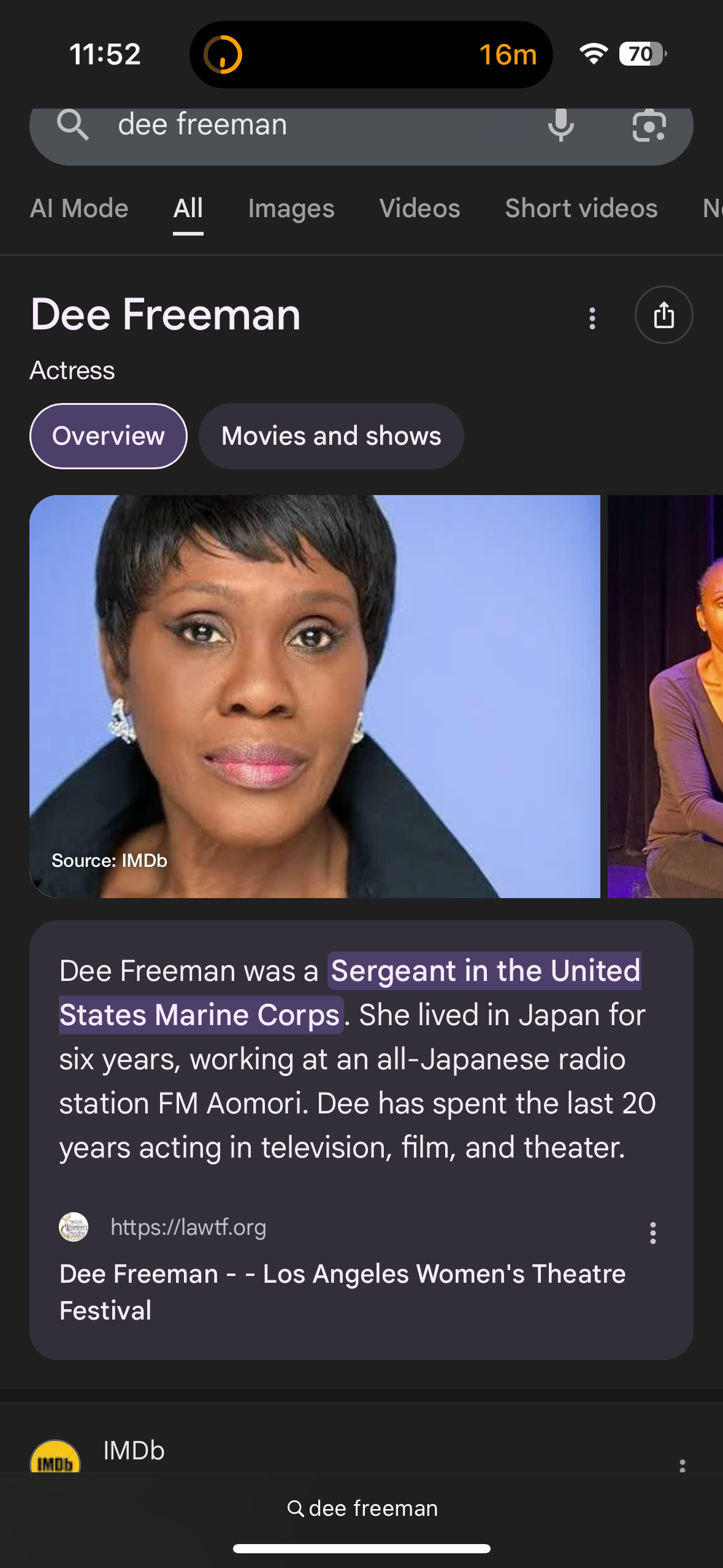
Task: Tap the lawtf.org favicon
Action: pos(74,1227)
